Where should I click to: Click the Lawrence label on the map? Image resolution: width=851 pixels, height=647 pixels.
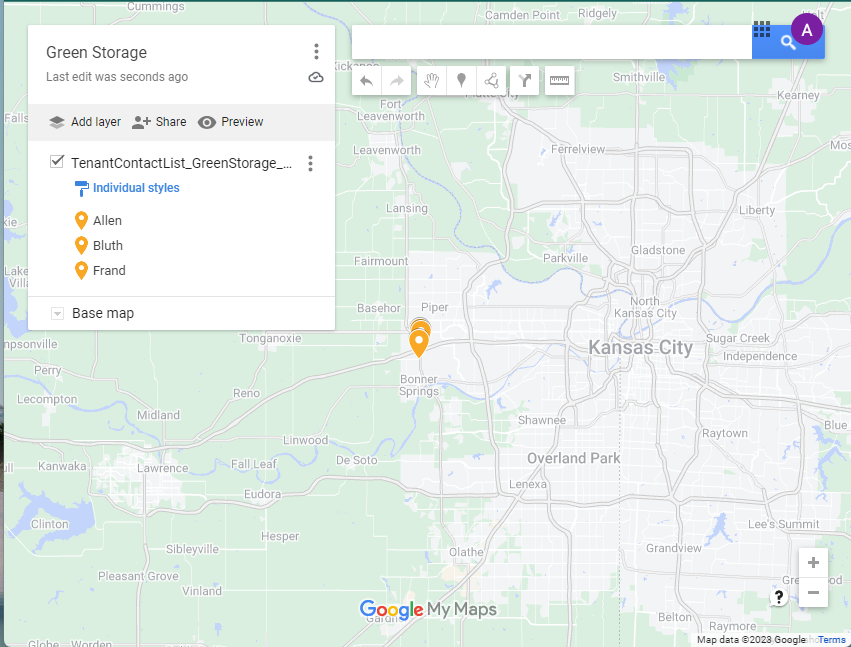coord(162,468)
